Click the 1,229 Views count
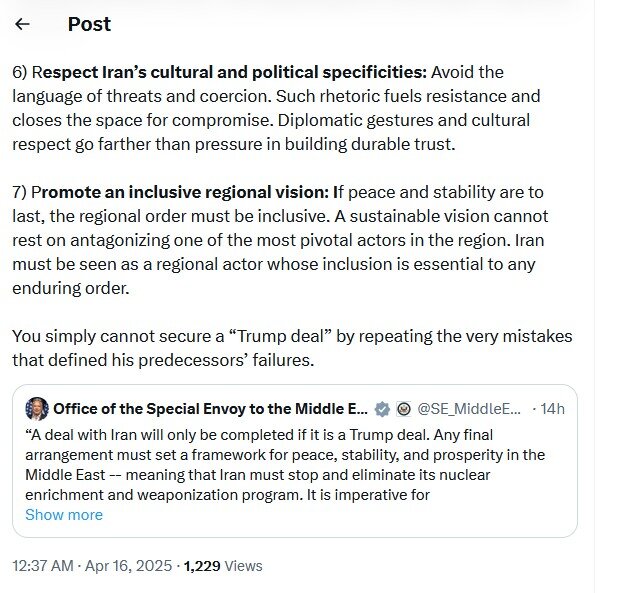 point(223,566)
